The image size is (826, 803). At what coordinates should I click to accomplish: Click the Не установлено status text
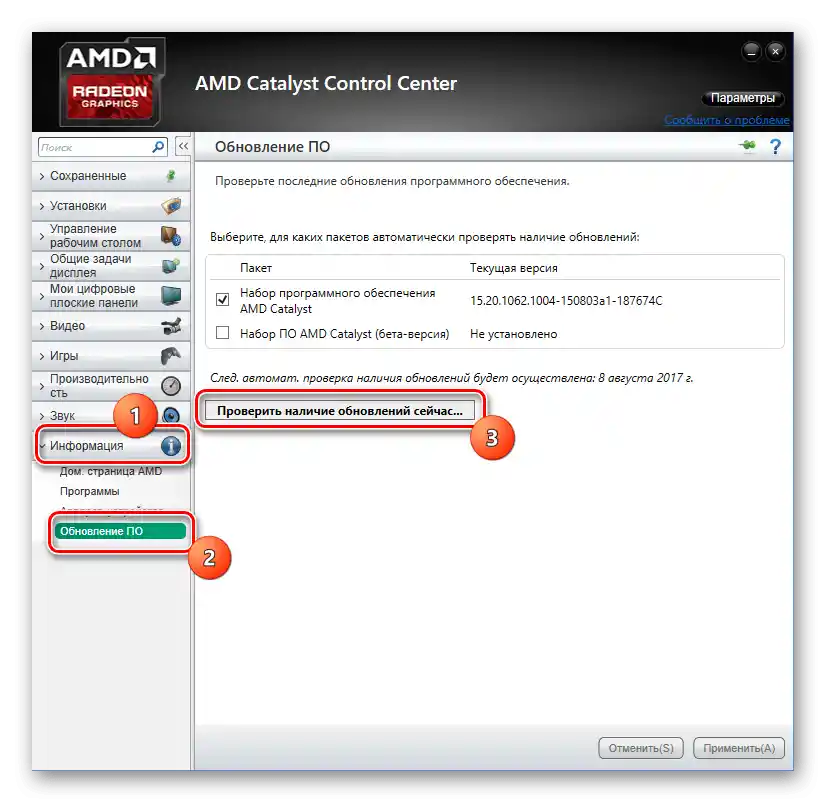[514, 334]
